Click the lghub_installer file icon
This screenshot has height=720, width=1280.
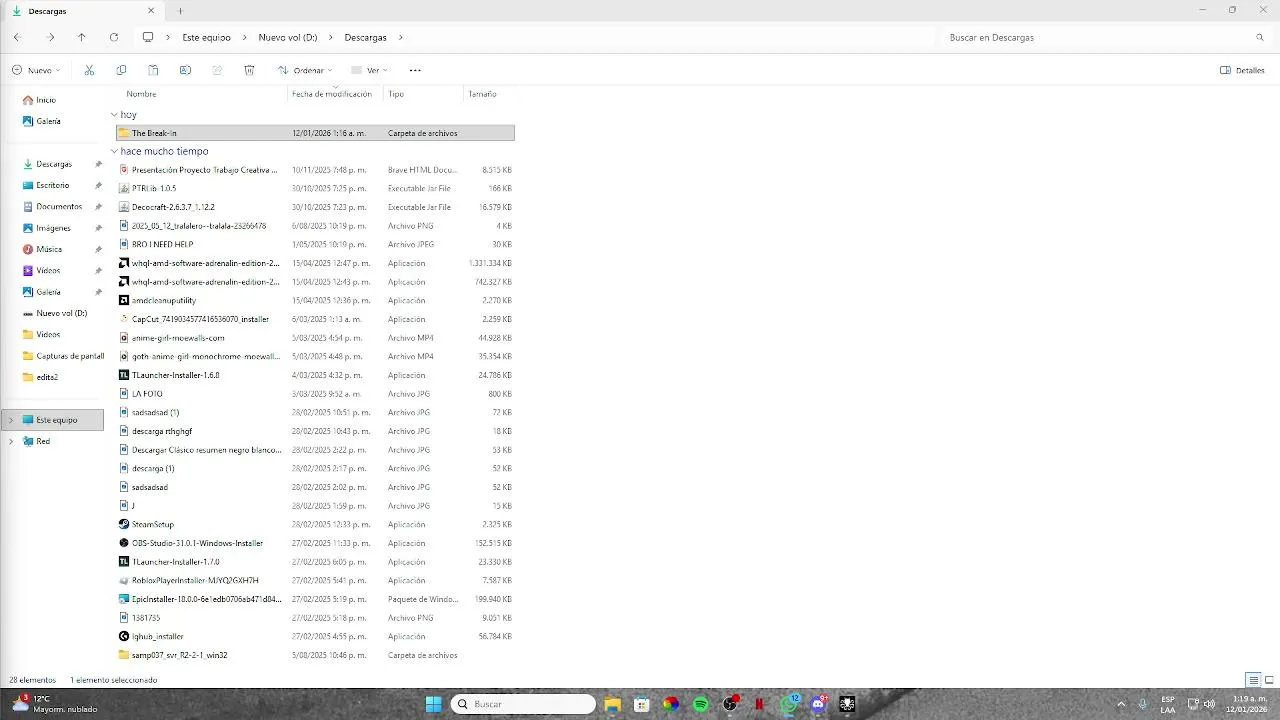pyautogui.click(x=124, y=636)
